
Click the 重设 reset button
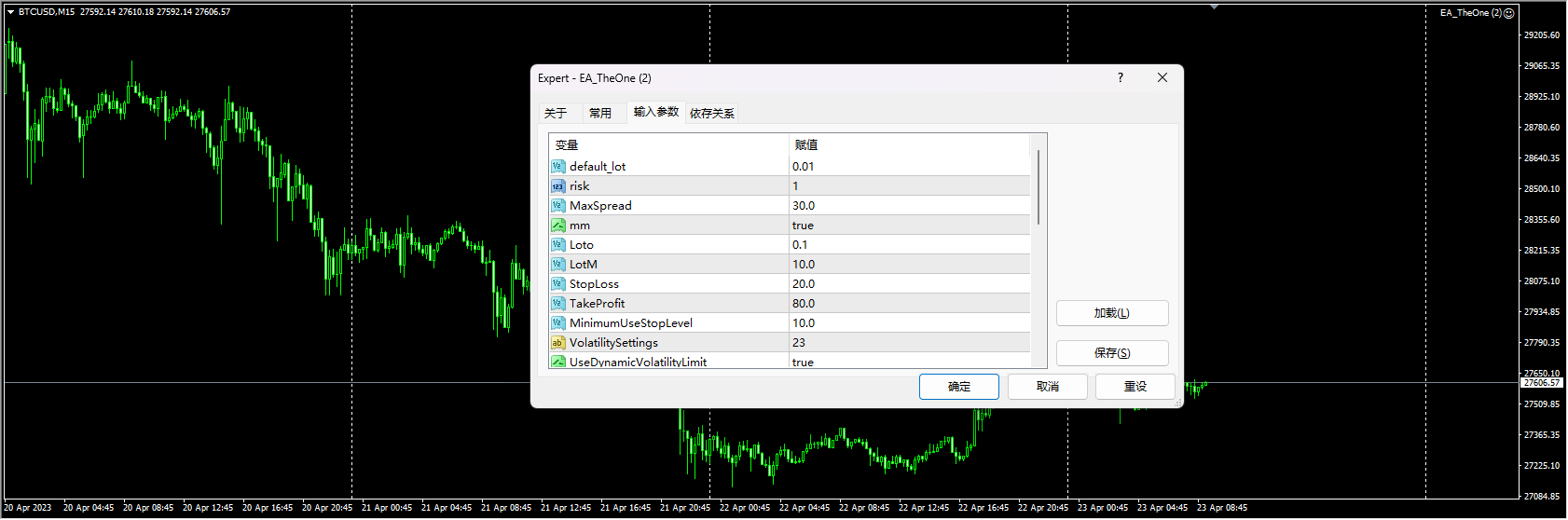pyautogui.click(x=1135, y=387)
